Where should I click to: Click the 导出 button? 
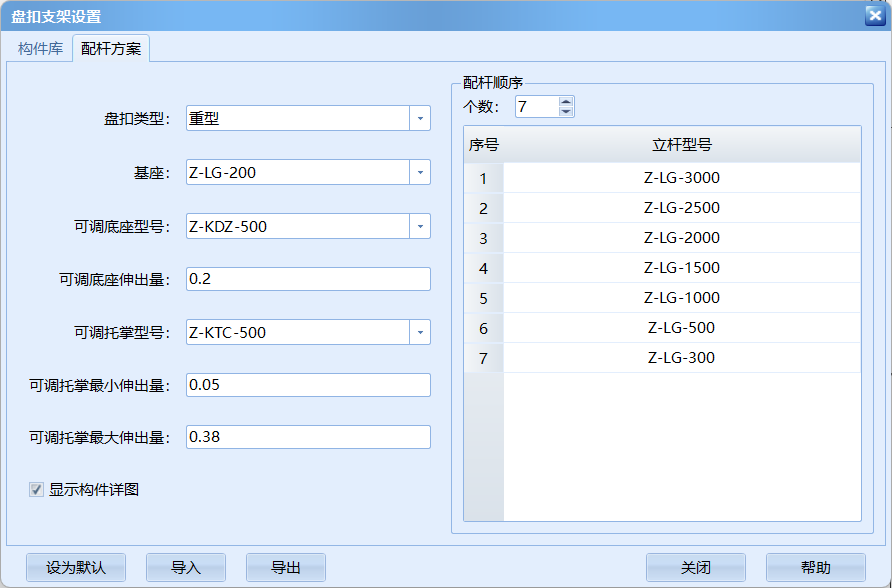click(x=286, y=567)
